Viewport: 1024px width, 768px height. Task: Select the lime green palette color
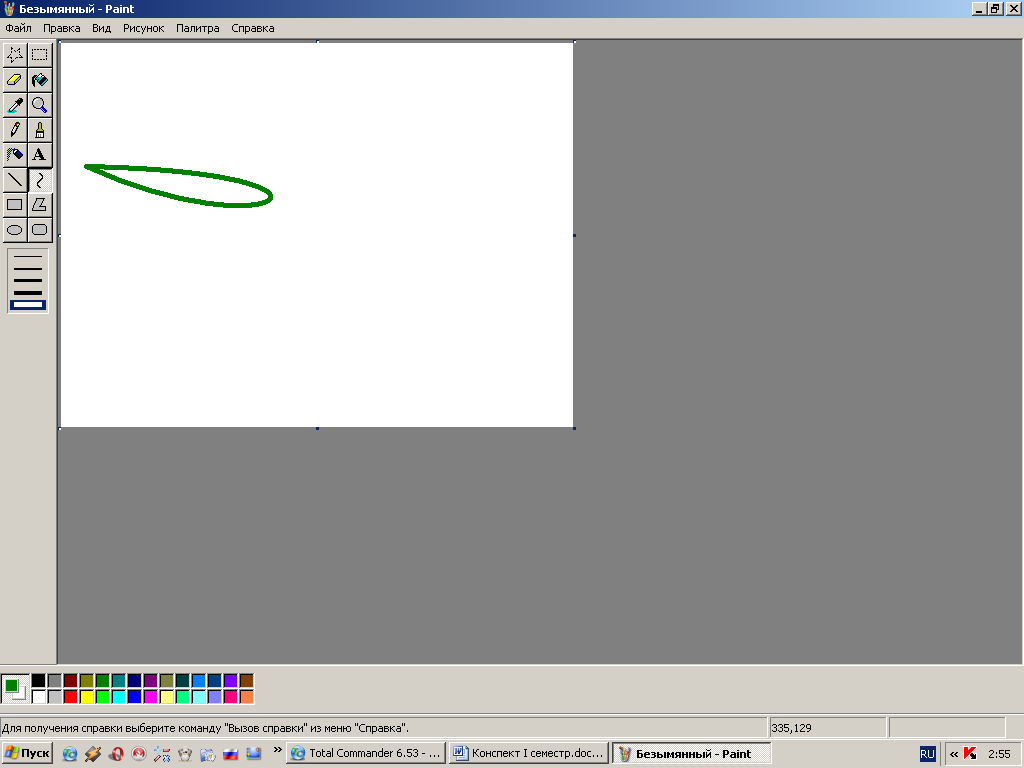coord(103,697)
